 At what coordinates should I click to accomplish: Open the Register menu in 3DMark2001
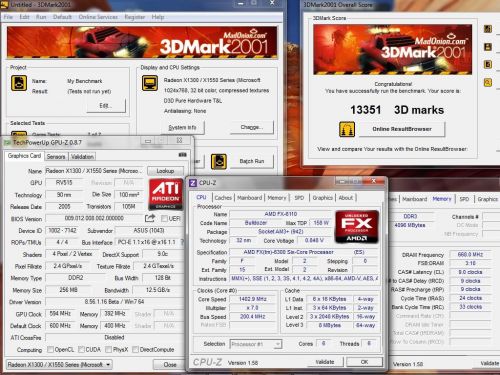tap(135, 17)
